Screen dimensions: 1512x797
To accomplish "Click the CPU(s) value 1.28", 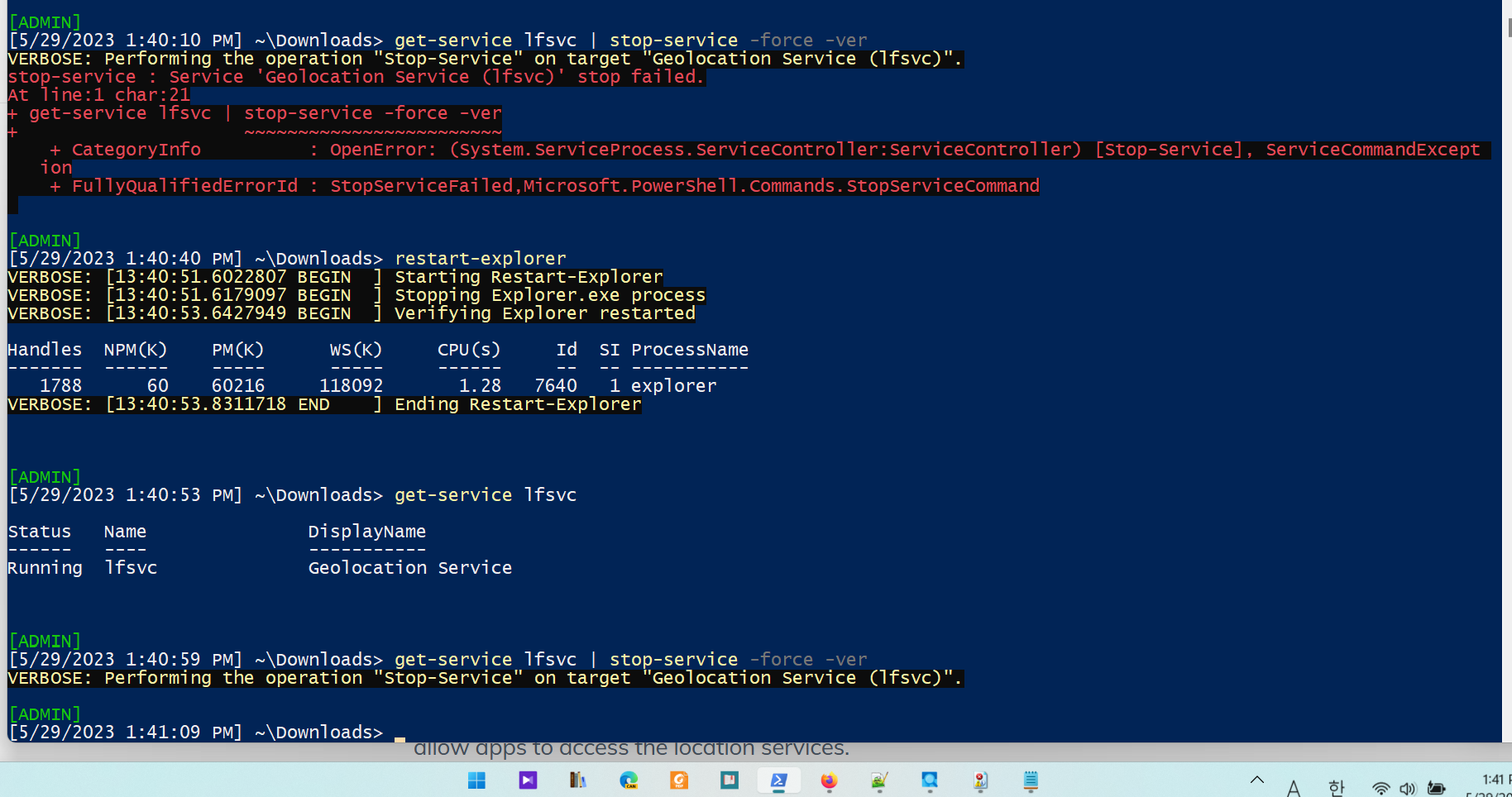I will [481, 386].
